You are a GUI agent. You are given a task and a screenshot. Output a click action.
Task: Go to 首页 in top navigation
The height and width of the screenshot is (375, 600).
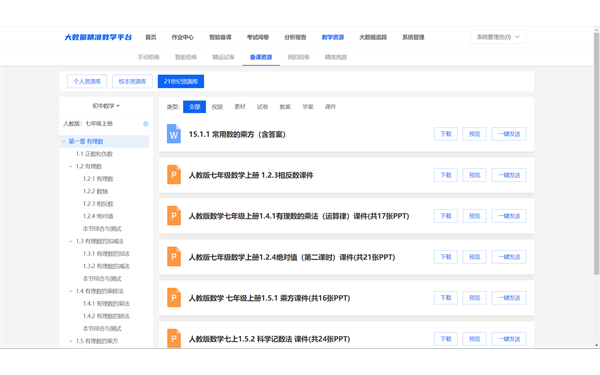coord(151,37)
